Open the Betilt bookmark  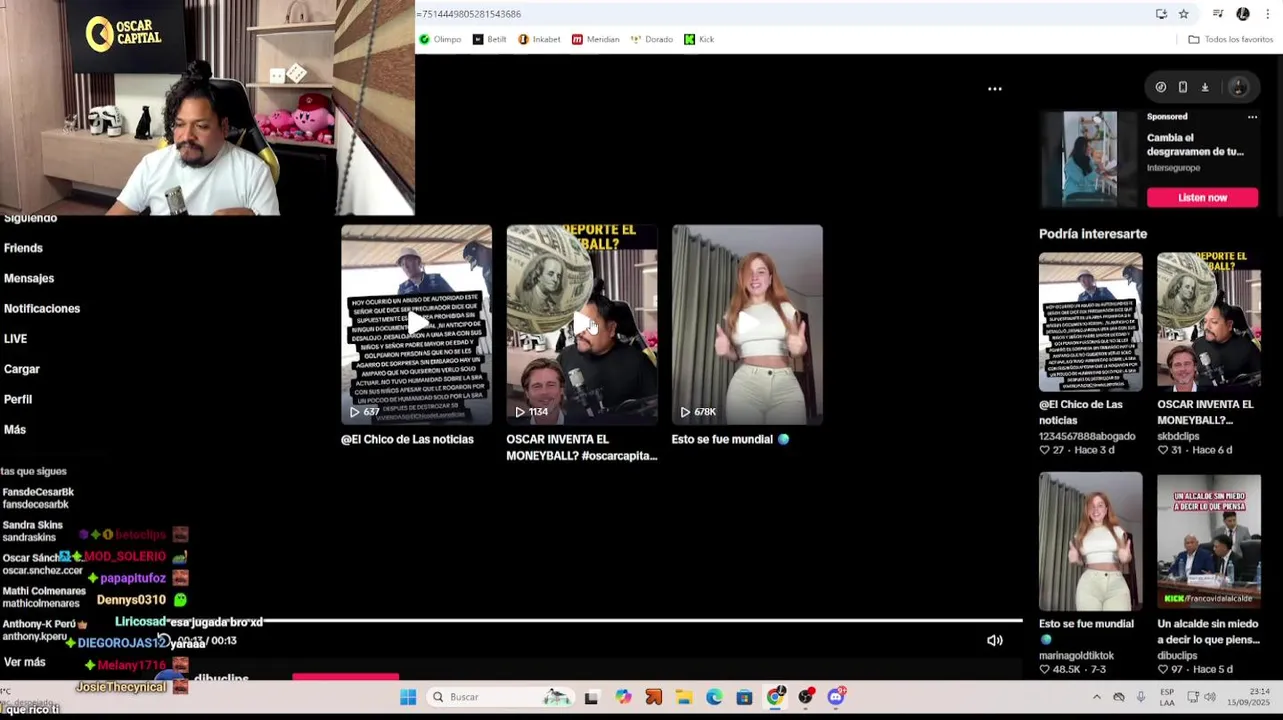[x=490, y=39]
